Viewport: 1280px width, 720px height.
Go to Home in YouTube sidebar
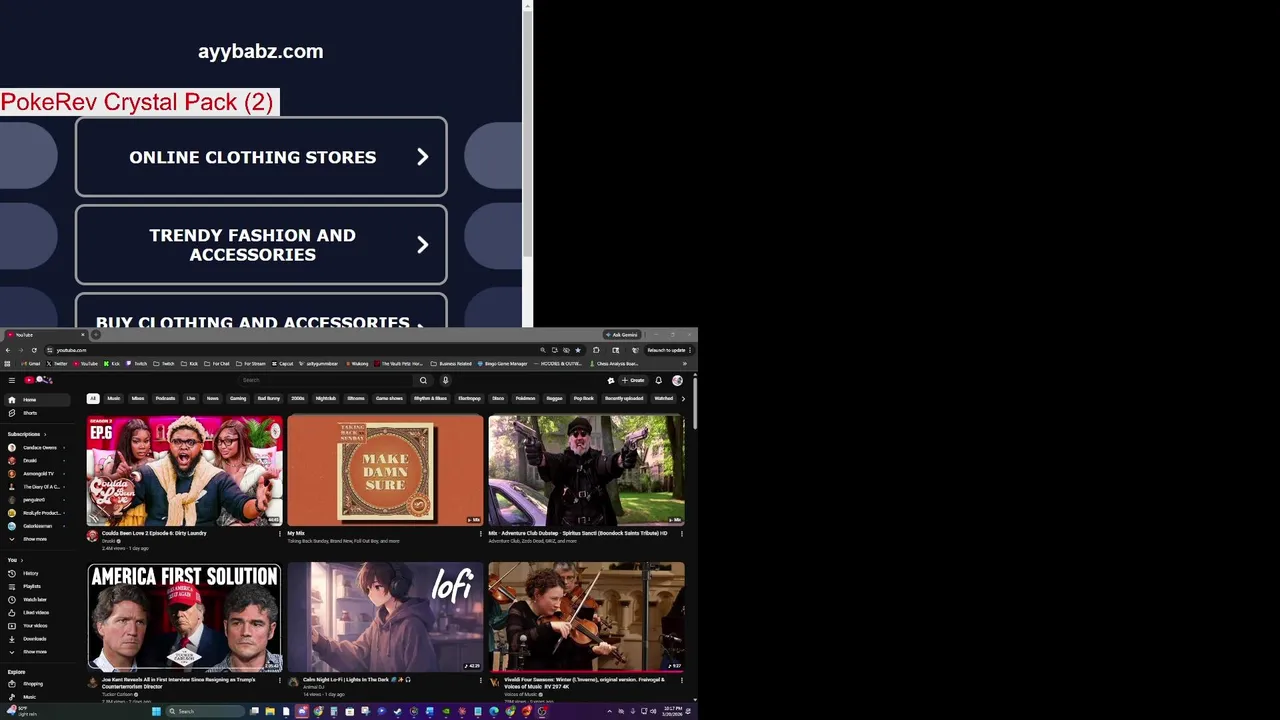[x=35, y=400]
